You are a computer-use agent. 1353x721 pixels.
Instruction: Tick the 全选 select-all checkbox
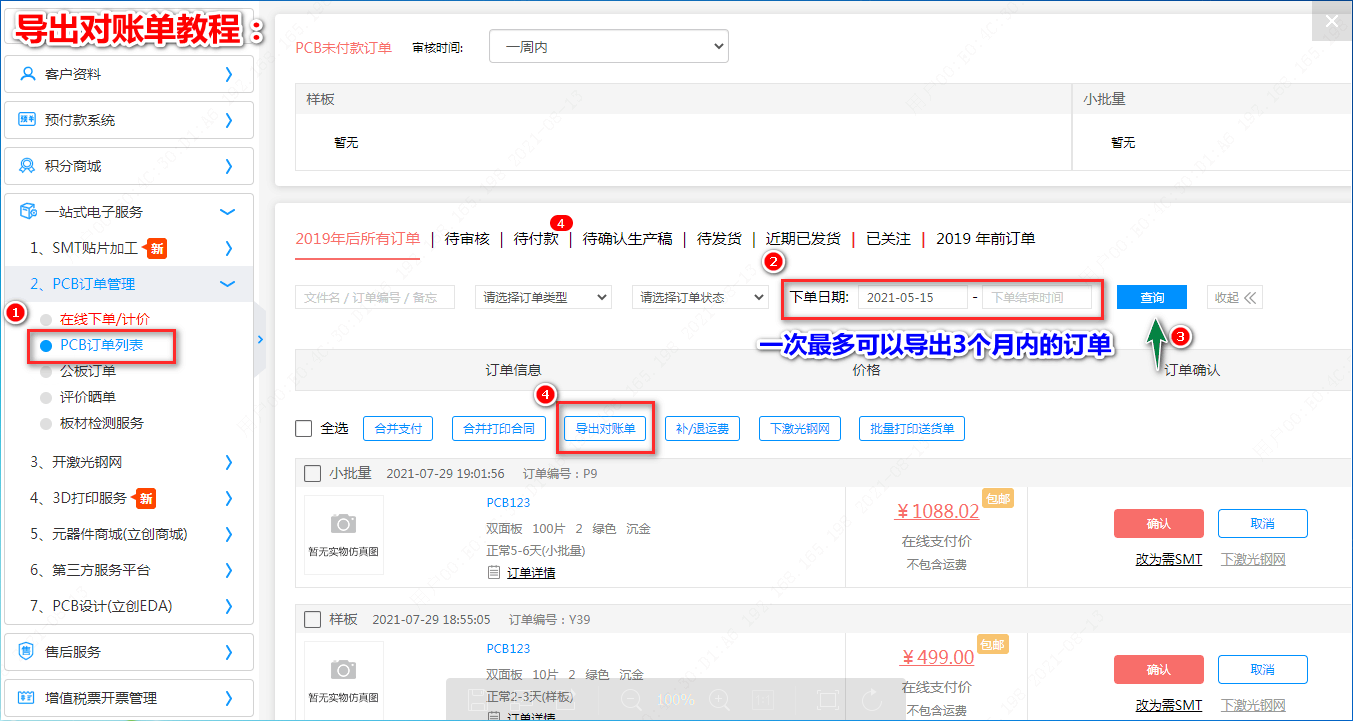(x=304, y=429)
